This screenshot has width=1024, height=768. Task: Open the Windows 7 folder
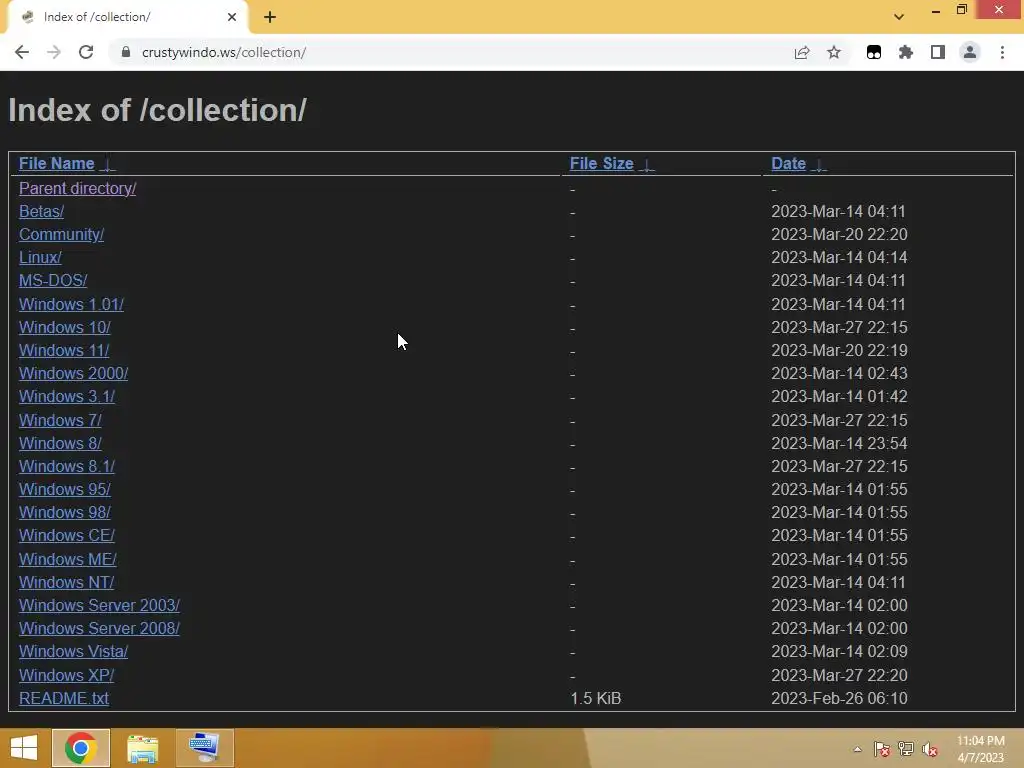point(60,420)
